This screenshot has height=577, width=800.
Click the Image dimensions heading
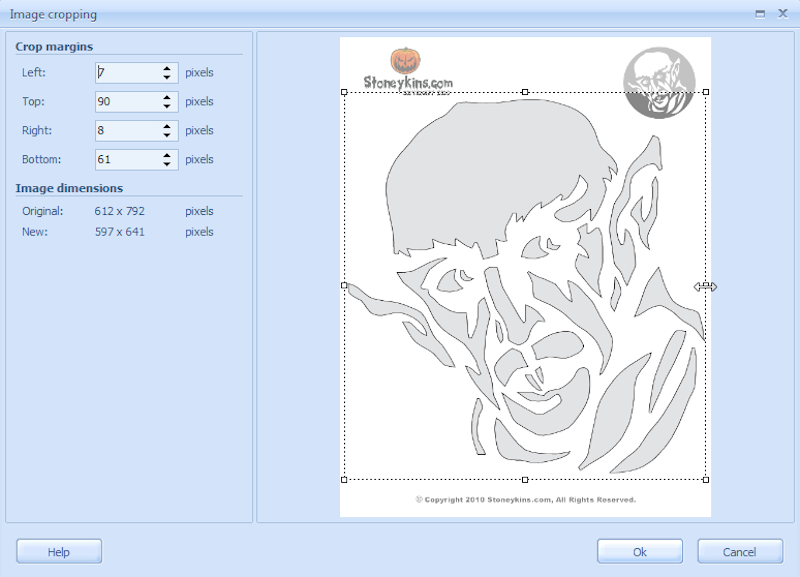pyautogui.click(x=69, y=188)
